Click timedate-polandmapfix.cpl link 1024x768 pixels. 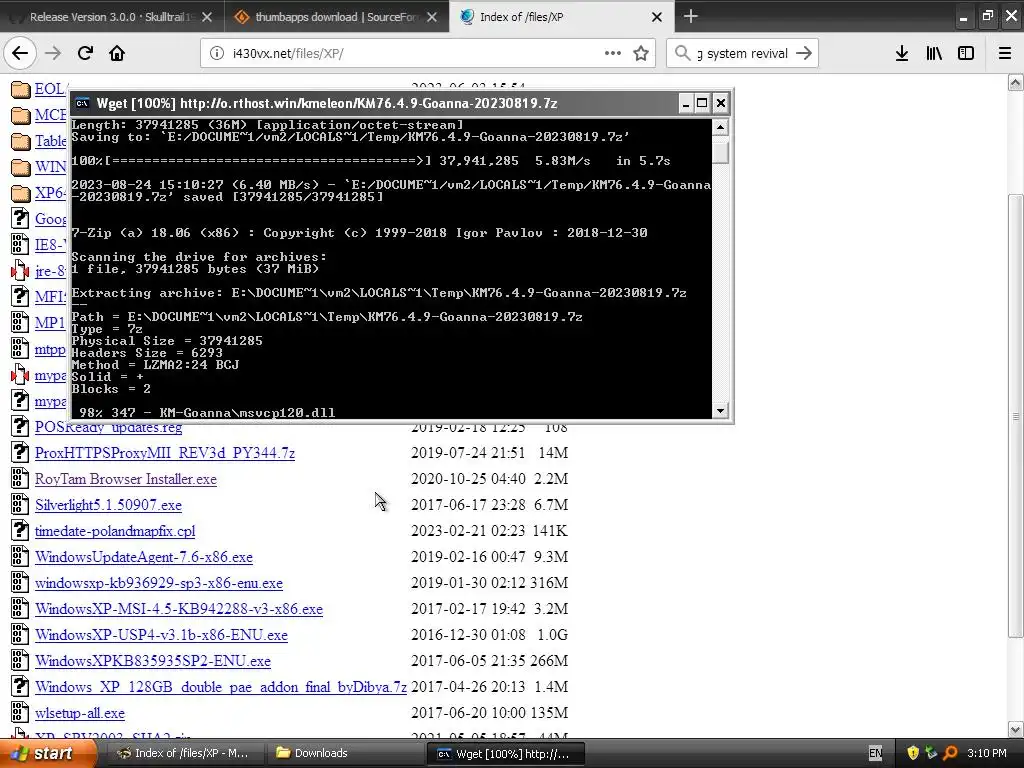(115, 532)
